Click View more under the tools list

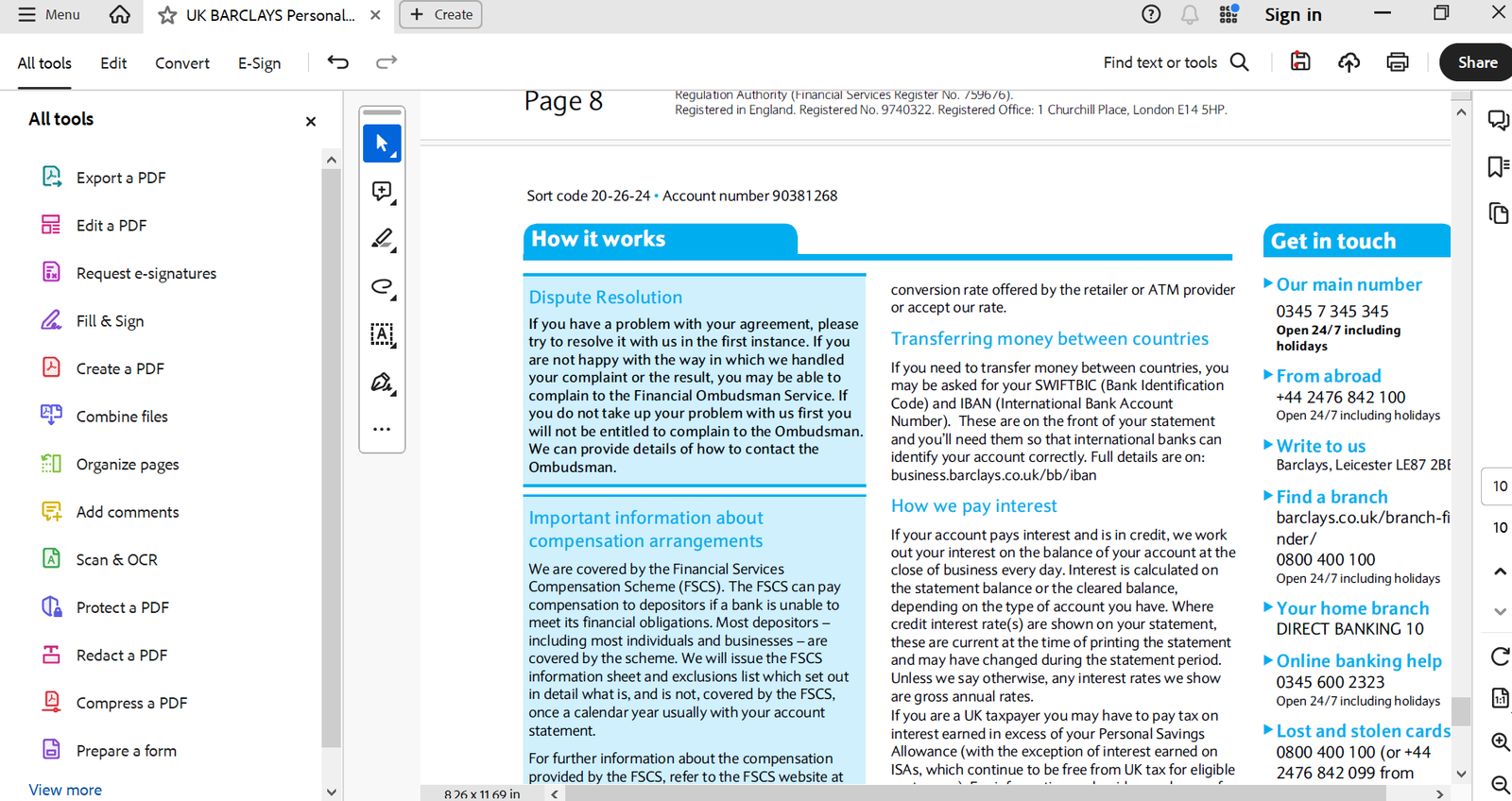coord(65,790)
